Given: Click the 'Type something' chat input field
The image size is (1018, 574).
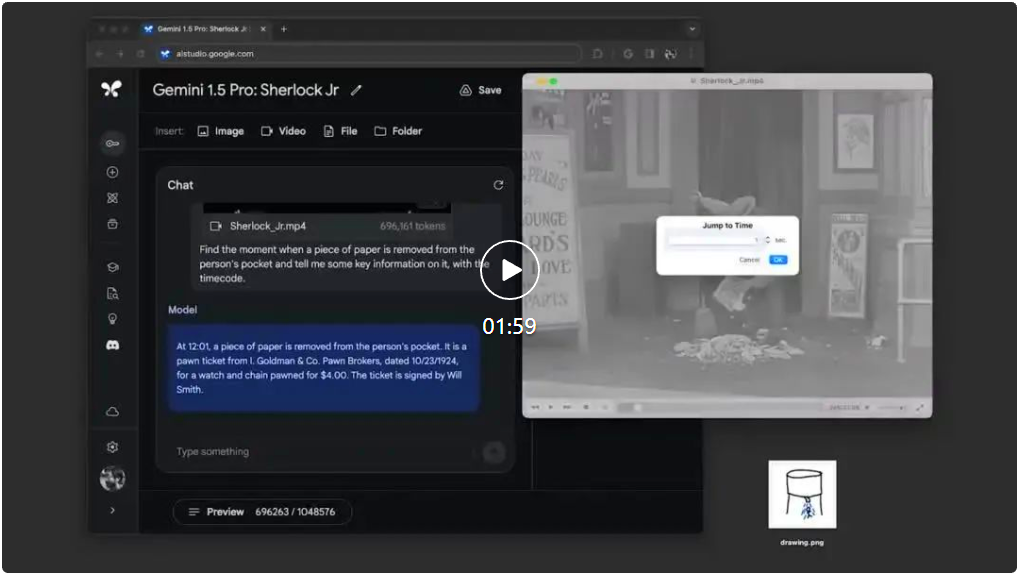Looking at the screenshot, I should [320, 452].
